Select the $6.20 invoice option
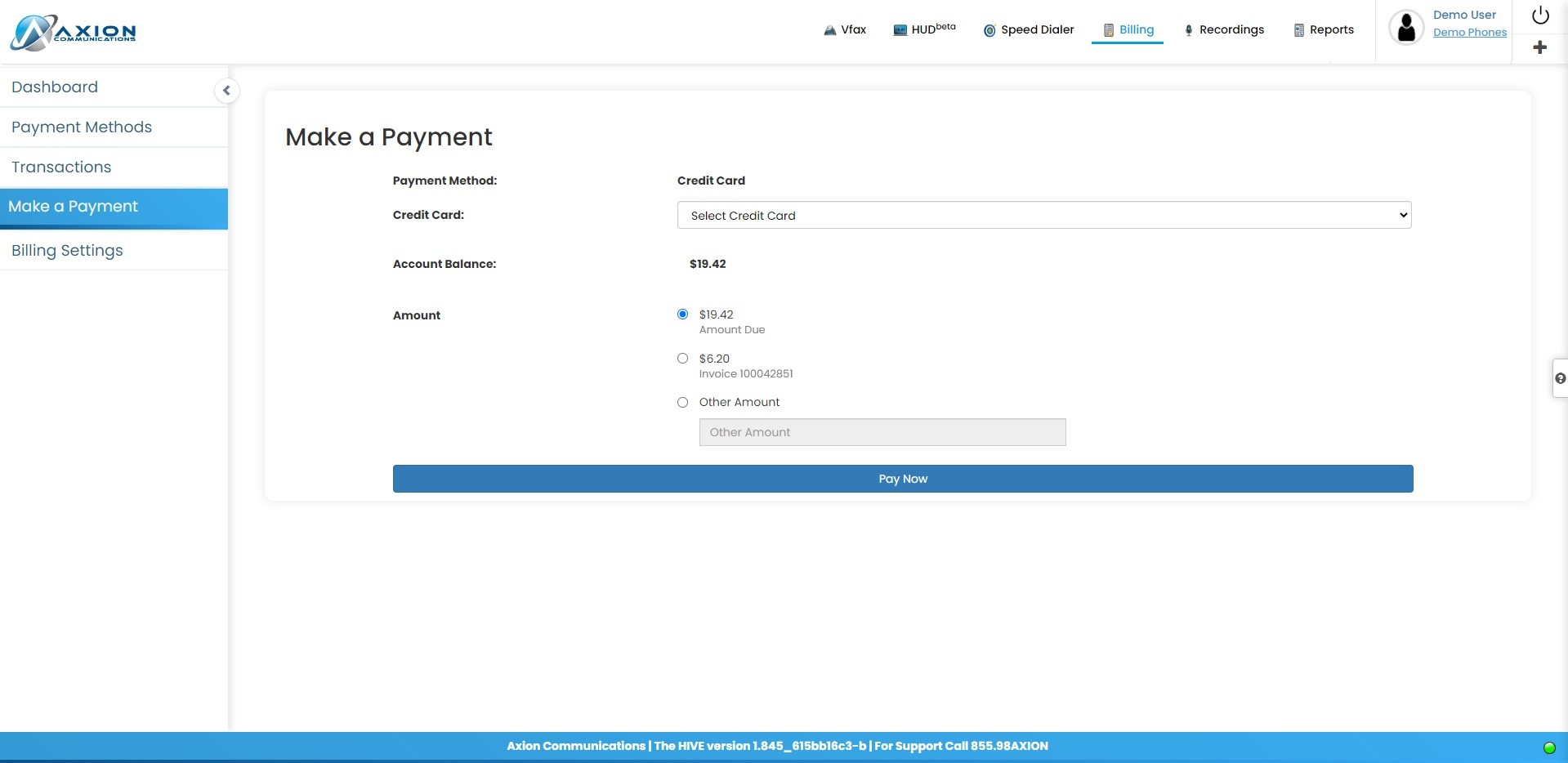Screen dimensions: 1568x763 682,359
